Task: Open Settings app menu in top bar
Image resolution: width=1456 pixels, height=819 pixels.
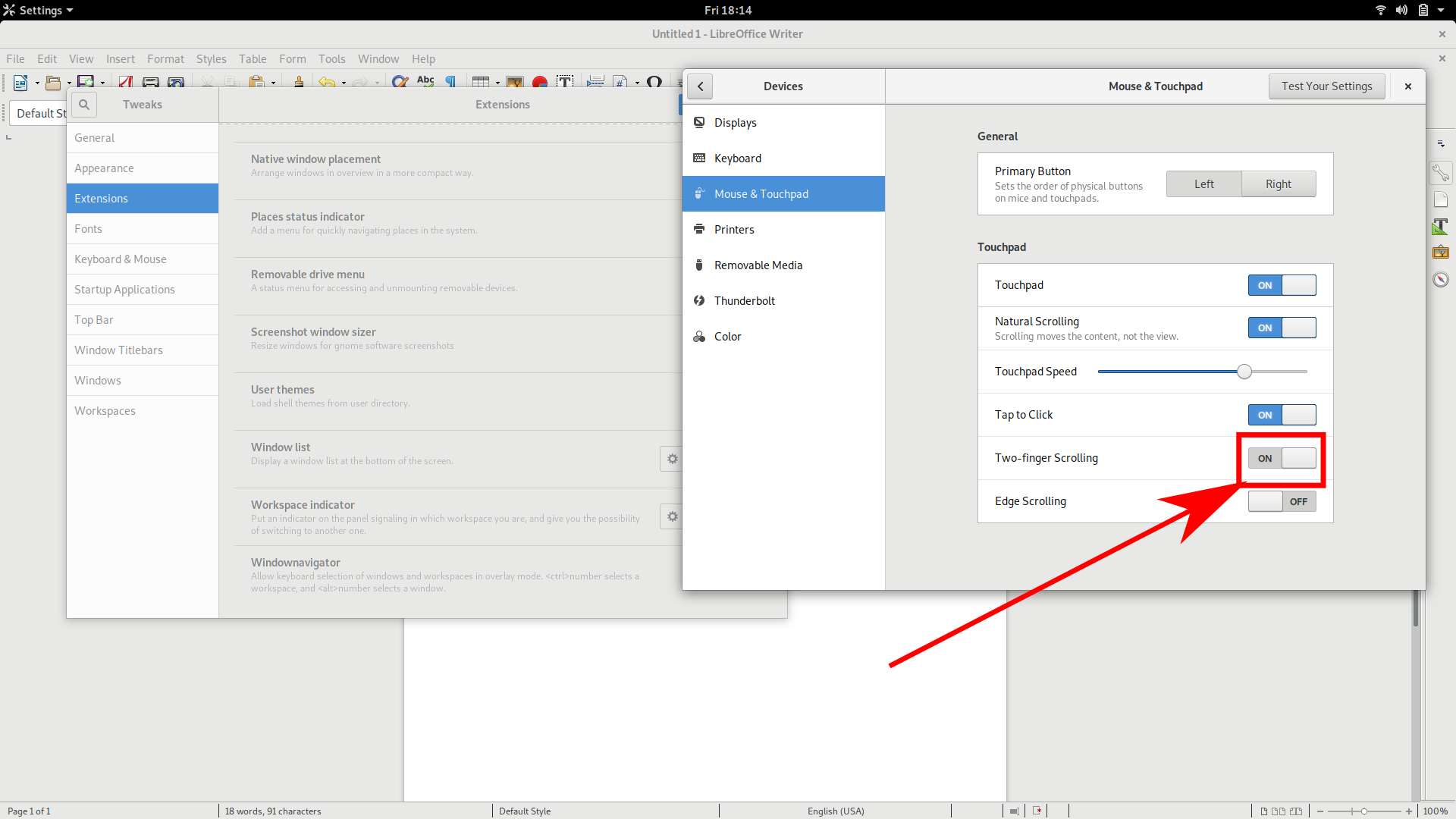Action: click(39, 10)
